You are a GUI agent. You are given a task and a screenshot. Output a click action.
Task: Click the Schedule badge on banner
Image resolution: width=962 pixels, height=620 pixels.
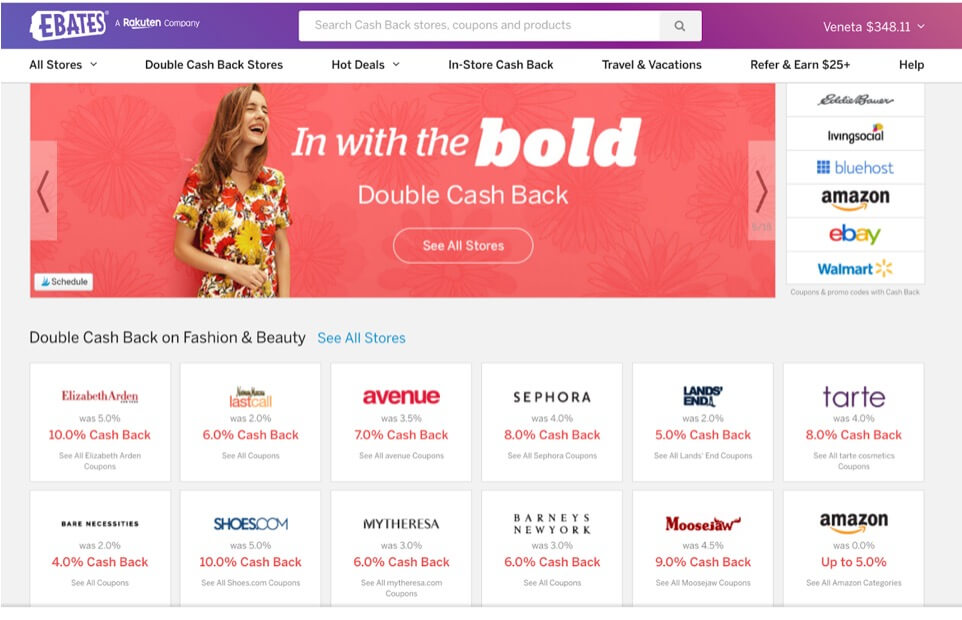tap(64, 281)
